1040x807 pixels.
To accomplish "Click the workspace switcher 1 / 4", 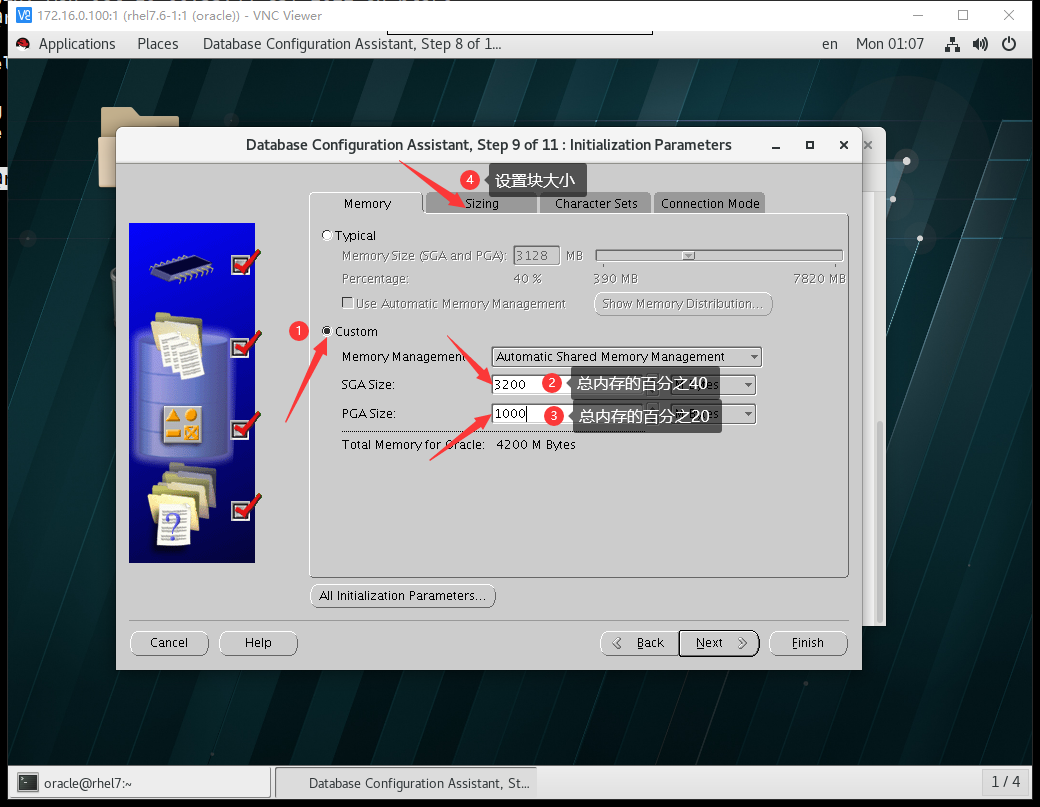I will point(1006,782).
